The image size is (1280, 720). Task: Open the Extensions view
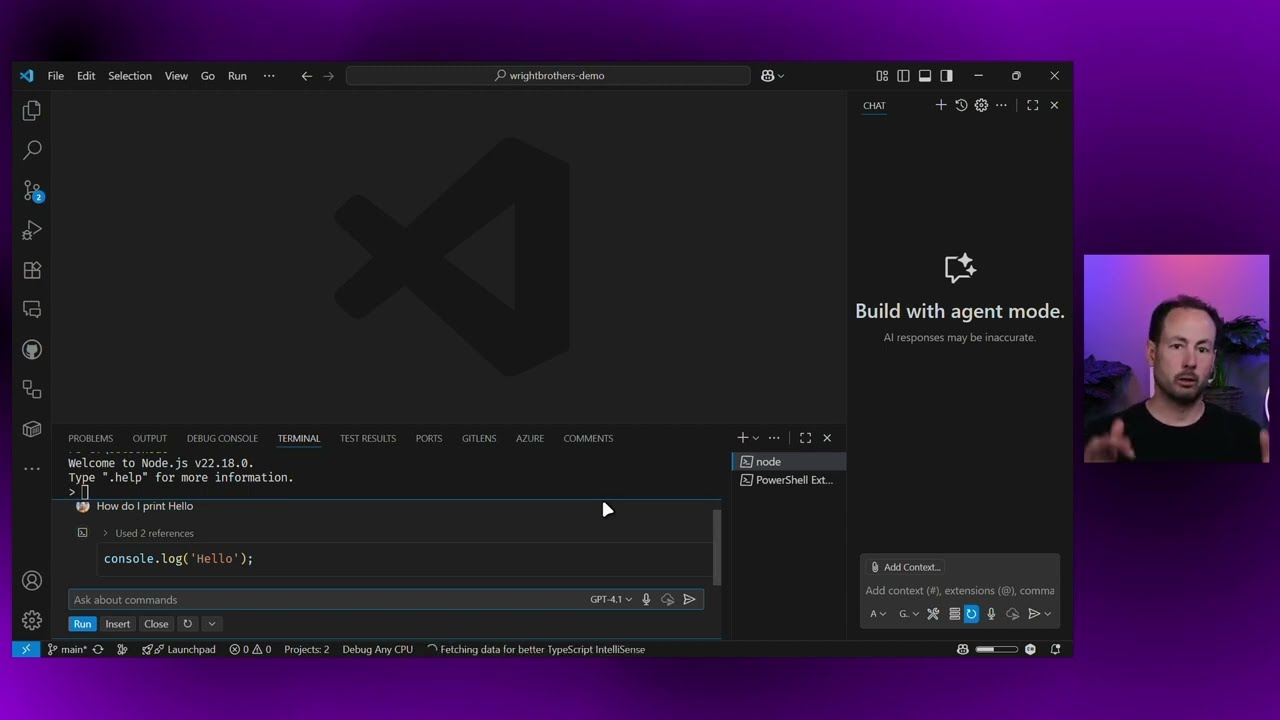coord(32,270)
